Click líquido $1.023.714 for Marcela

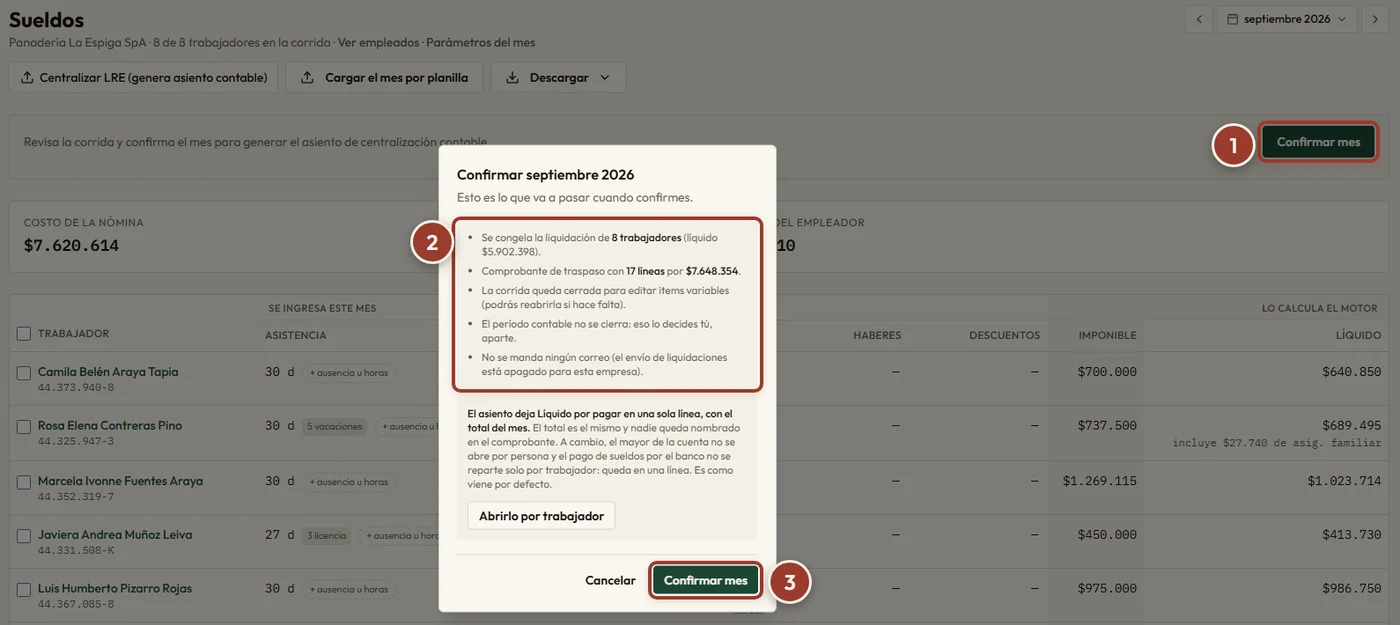coord(1344,481)
